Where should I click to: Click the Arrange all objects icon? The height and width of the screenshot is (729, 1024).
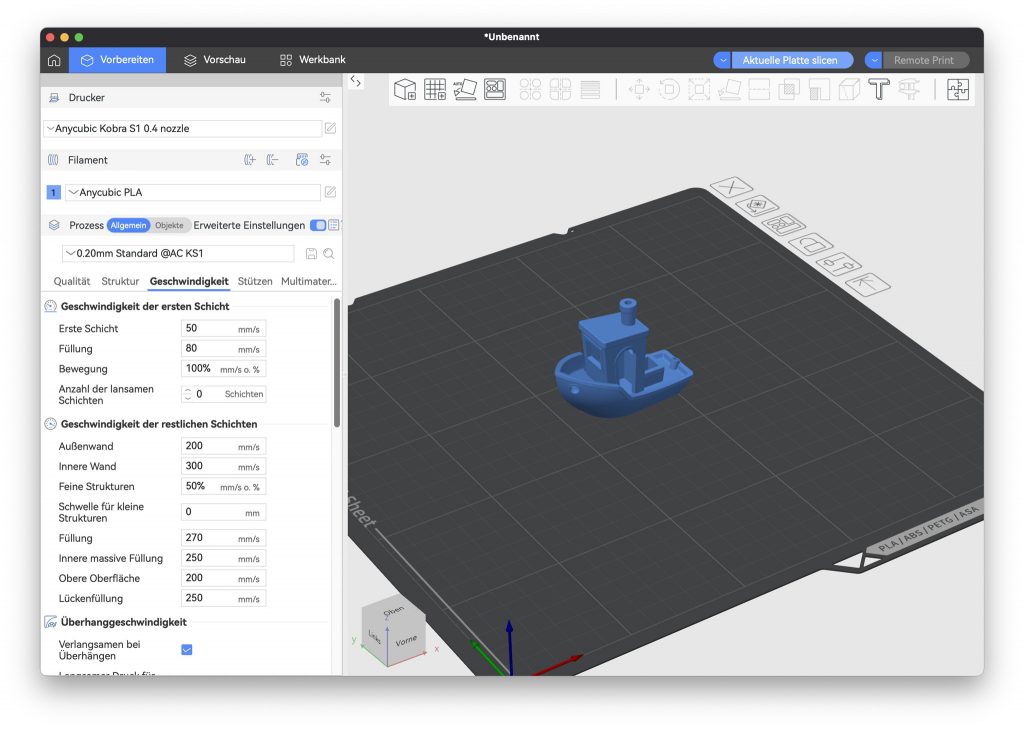pos(495,89)
